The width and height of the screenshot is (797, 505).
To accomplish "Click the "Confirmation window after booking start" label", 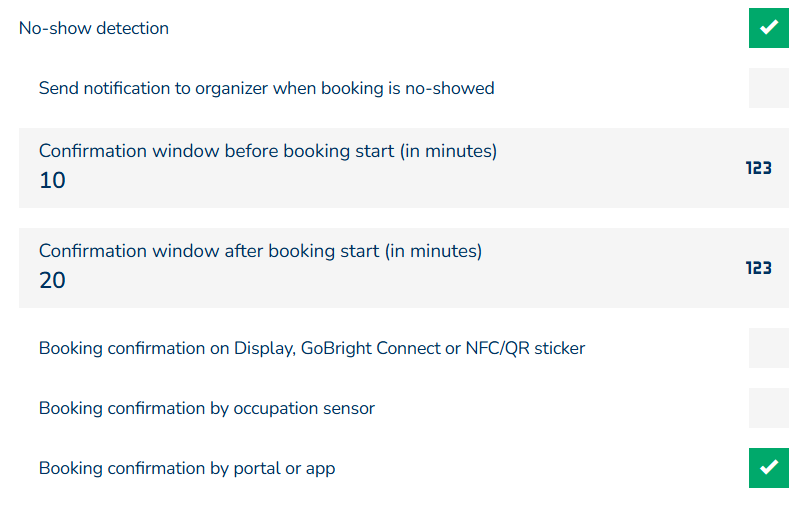I will (260, 251).
